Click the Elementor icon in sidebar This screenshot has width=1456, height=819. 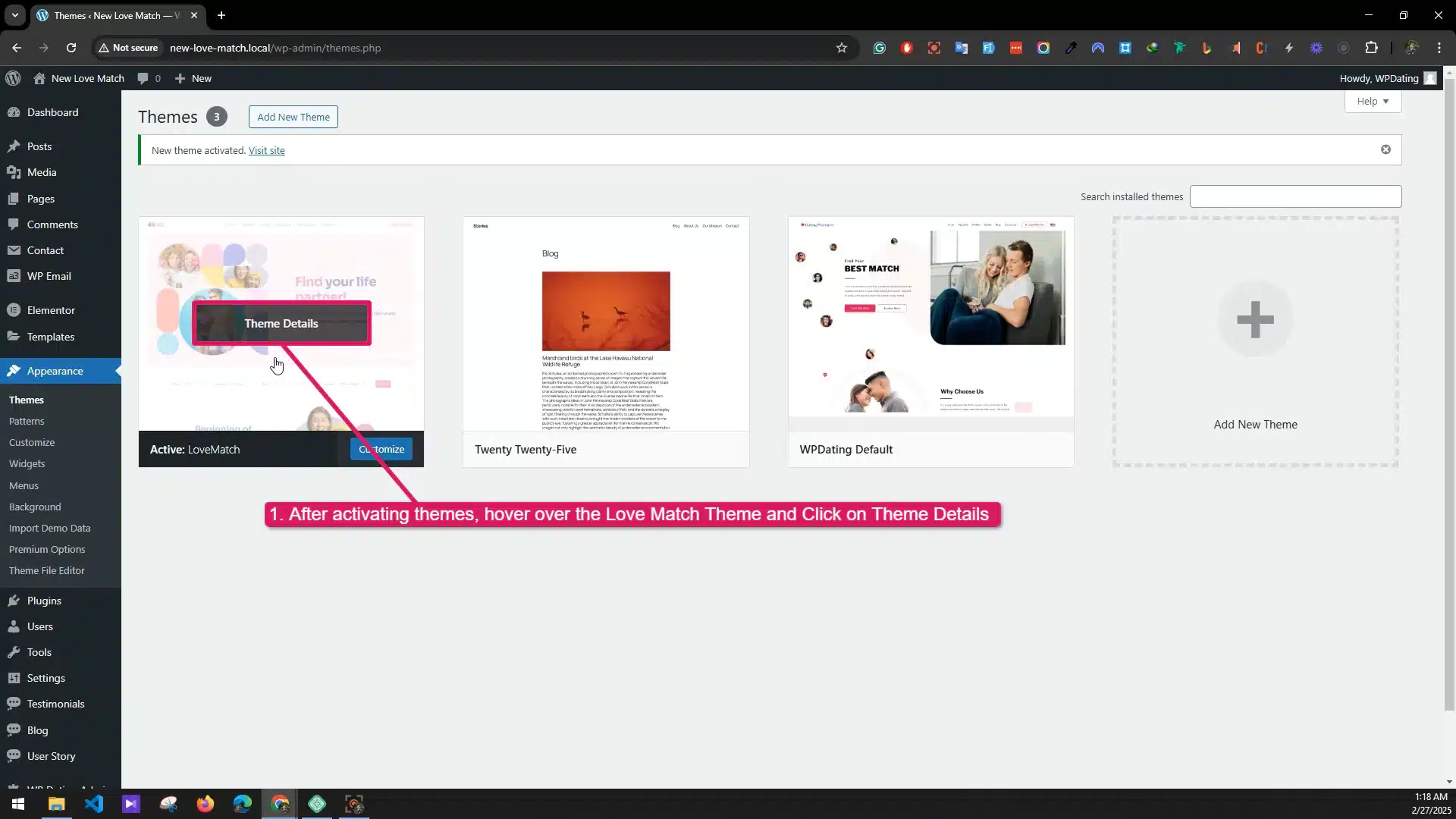point(14,310)
